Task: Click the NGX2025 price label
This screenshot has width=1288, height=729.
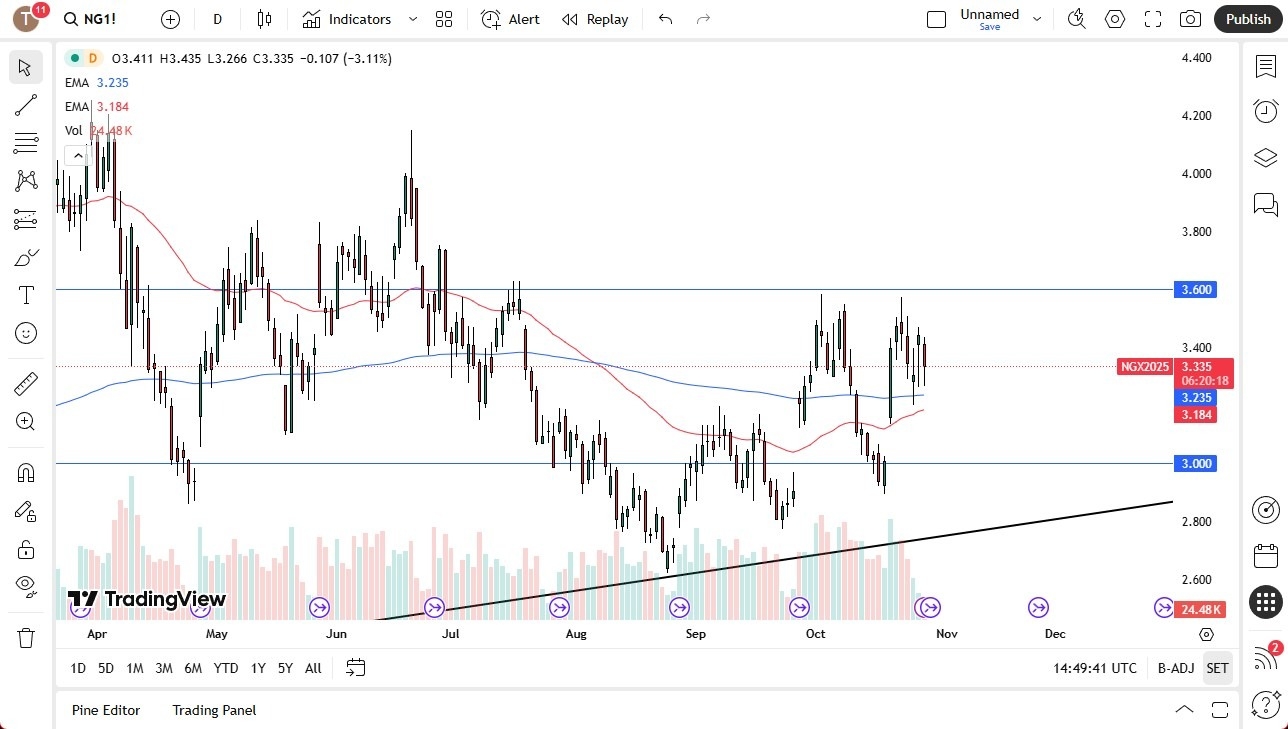Action: [x=1143, y=367]
